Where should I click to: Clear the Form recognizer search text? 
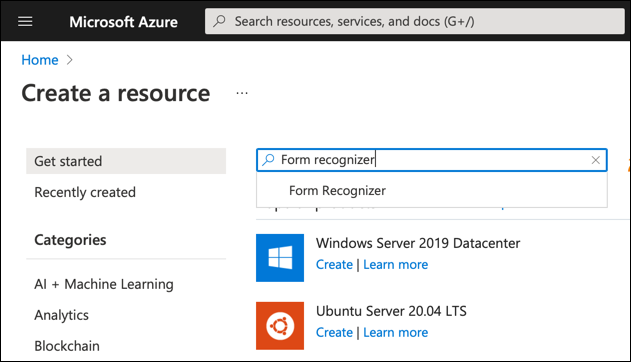[596, 160]
